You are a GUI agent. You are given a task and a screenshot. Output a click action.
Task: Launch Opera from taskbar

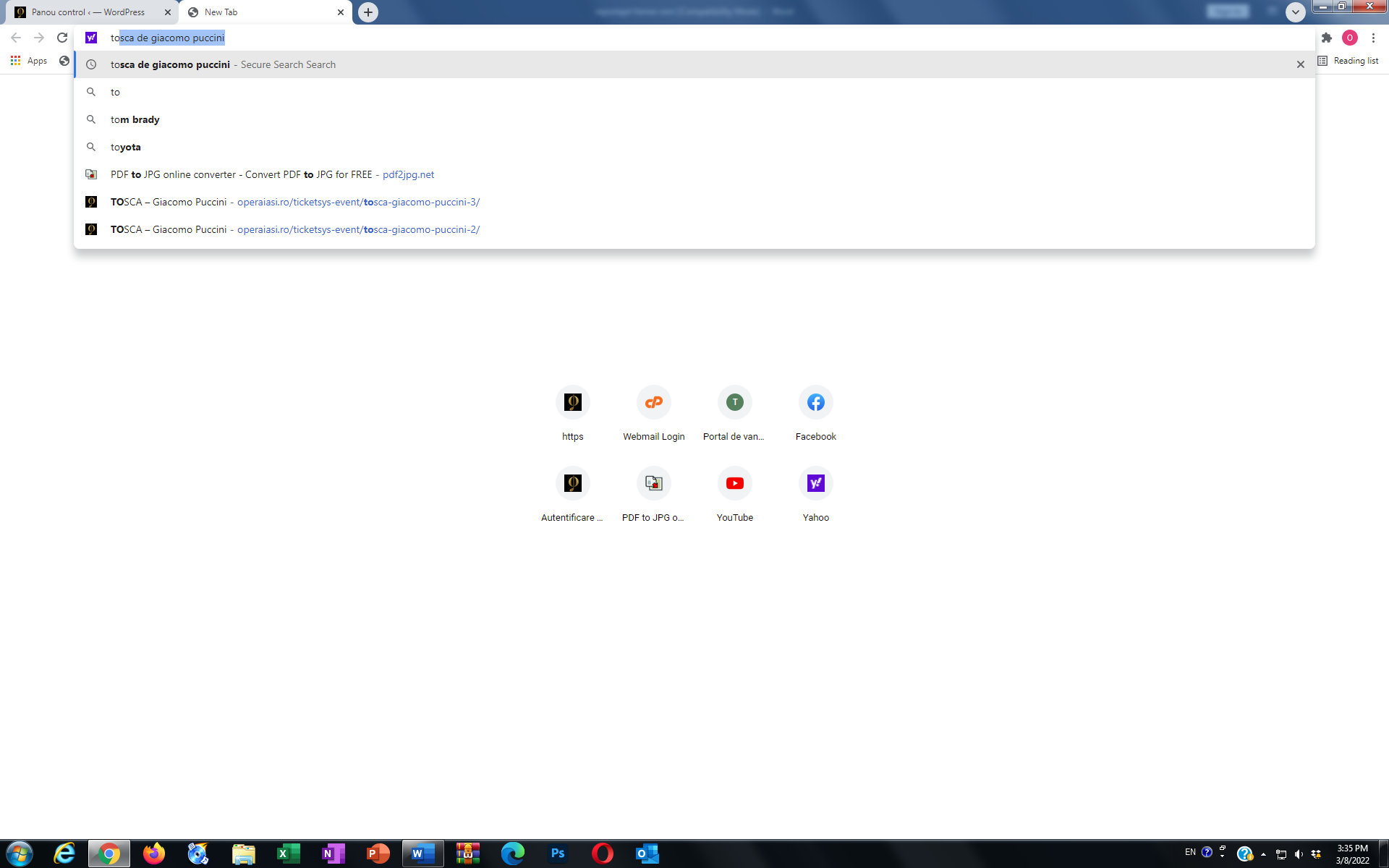click(x=603, y=854)
